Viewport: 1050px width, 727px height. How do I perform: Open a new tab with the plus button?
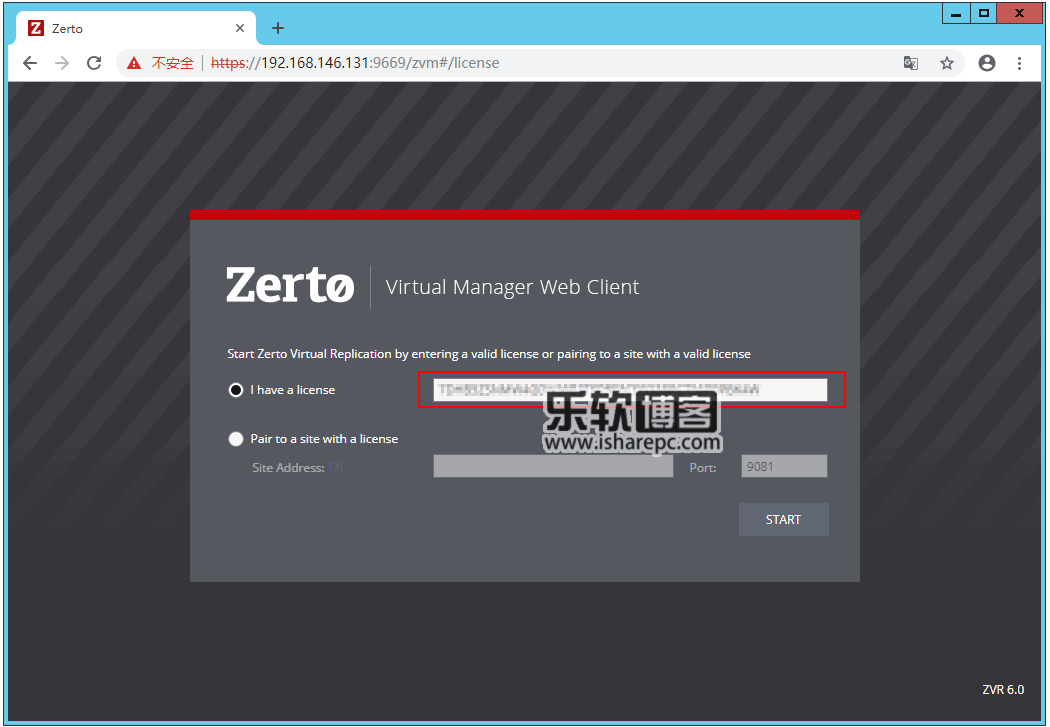[x=278, y=28]
